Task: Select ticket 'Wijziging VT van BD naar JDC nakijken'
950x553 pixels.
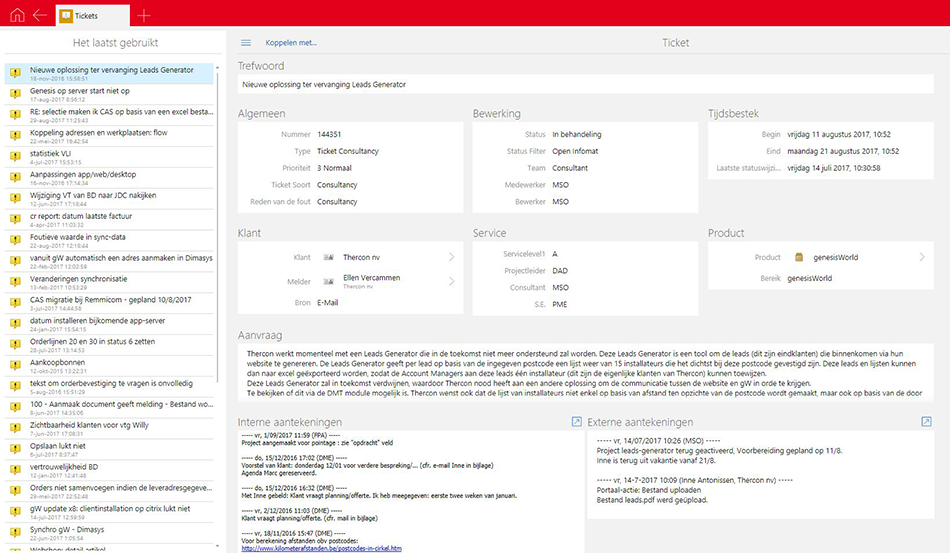Action: [109, 199]
